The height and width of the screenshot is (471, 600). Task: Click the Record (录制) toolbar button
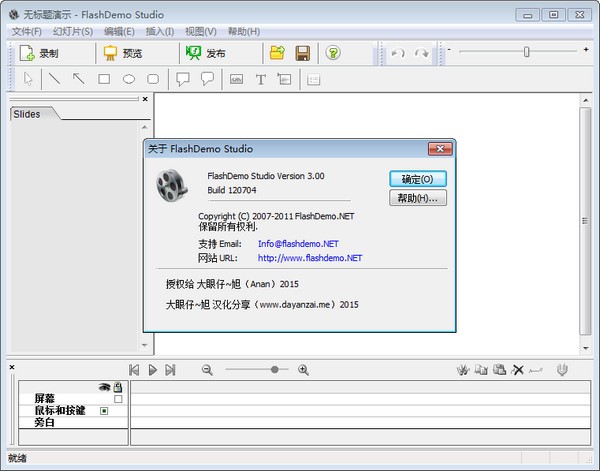(40, 54)
